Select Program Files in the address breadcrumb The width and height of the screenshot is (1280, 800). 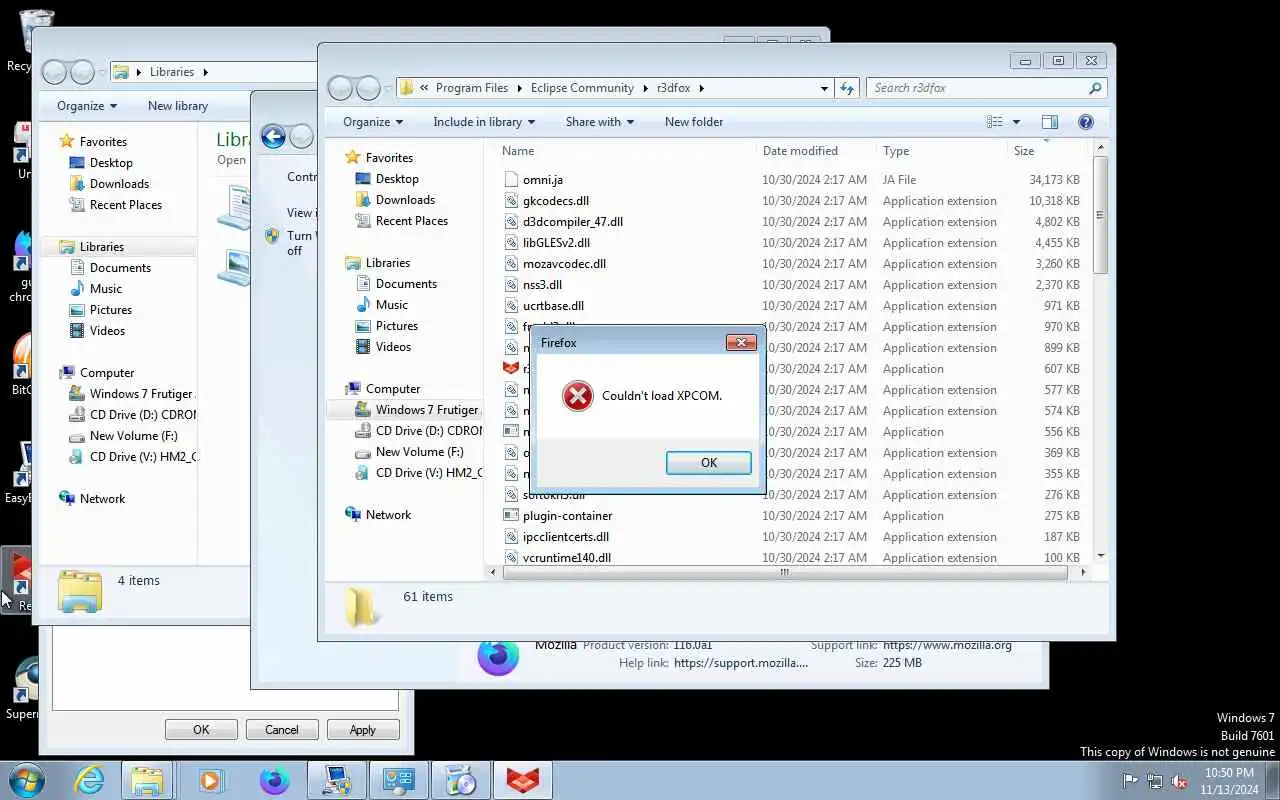tap(472, 88)
